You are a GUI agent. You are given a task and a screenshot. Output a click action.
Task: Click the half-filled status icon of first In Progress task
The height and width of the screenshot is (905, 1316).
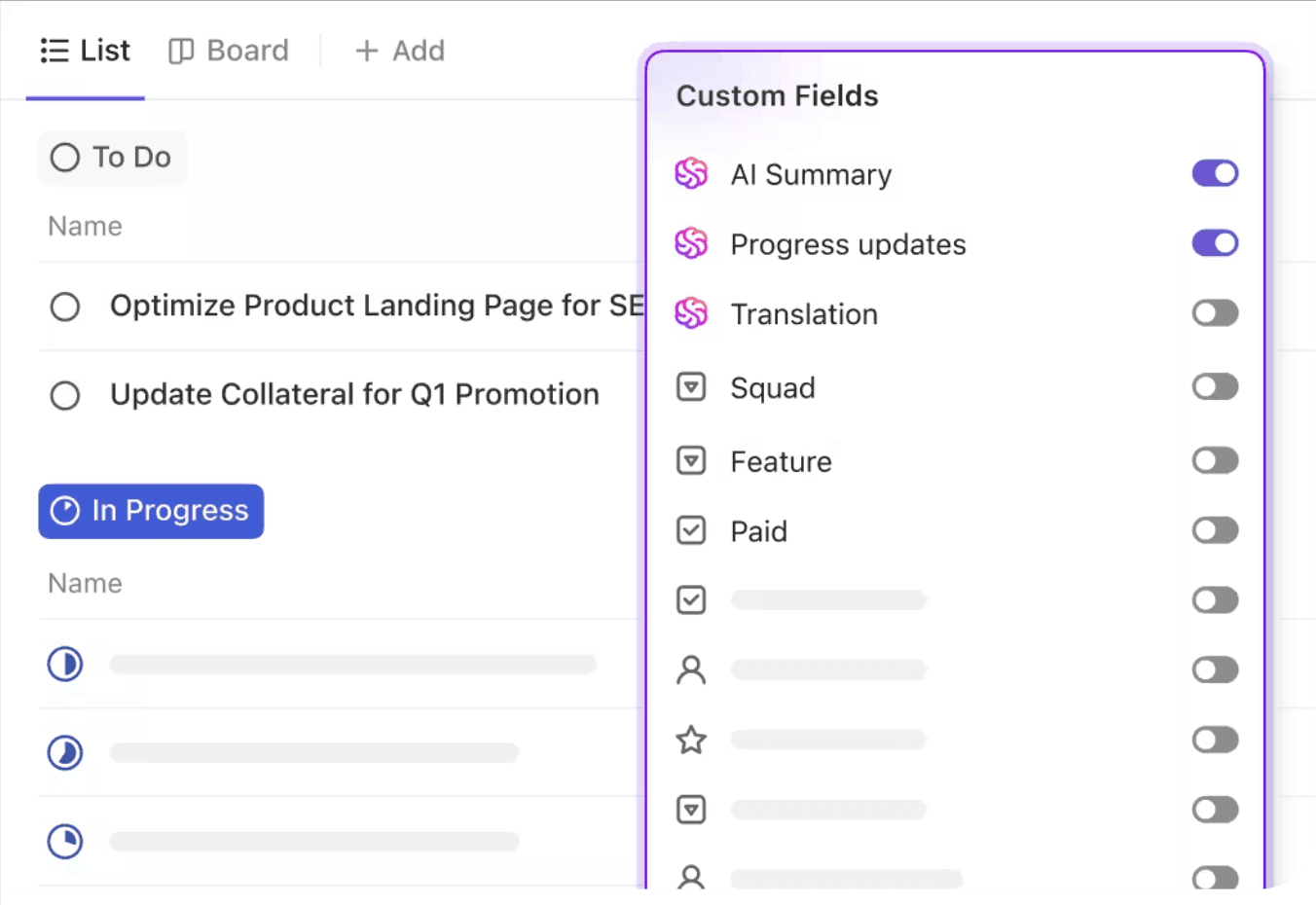click(65, 665)
